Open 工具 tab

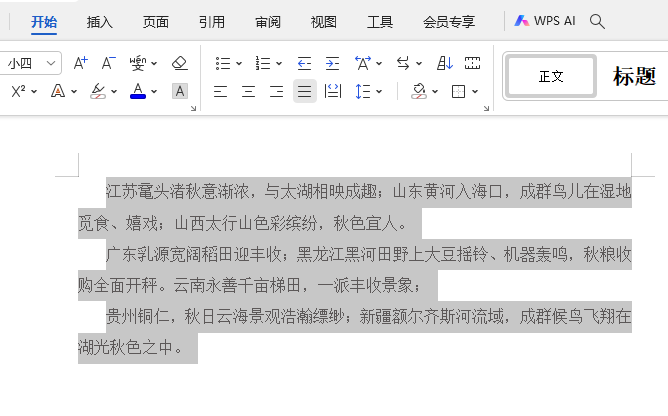point(380,21)
